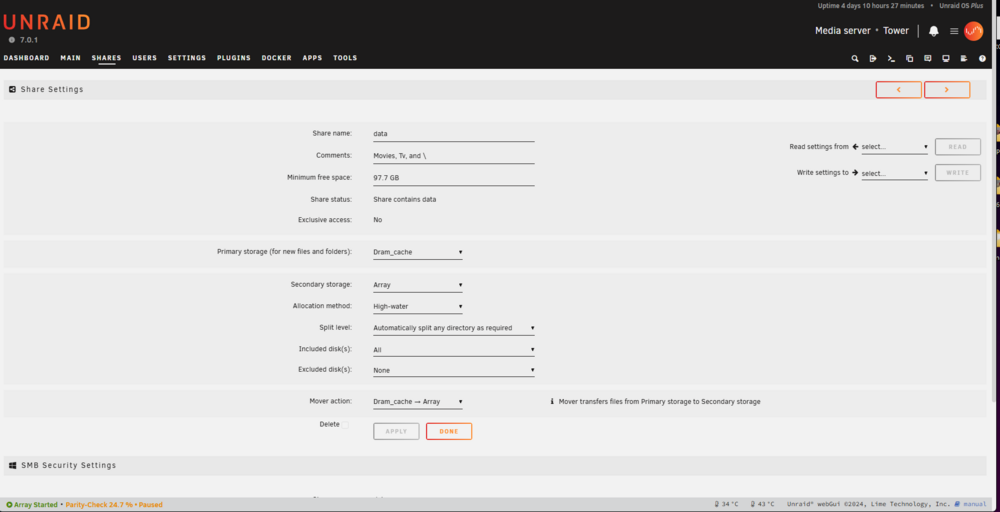Open the Primary storage Dram_cache dropdown
Screen dimensions: 1000x512
[x=418, y=252]
